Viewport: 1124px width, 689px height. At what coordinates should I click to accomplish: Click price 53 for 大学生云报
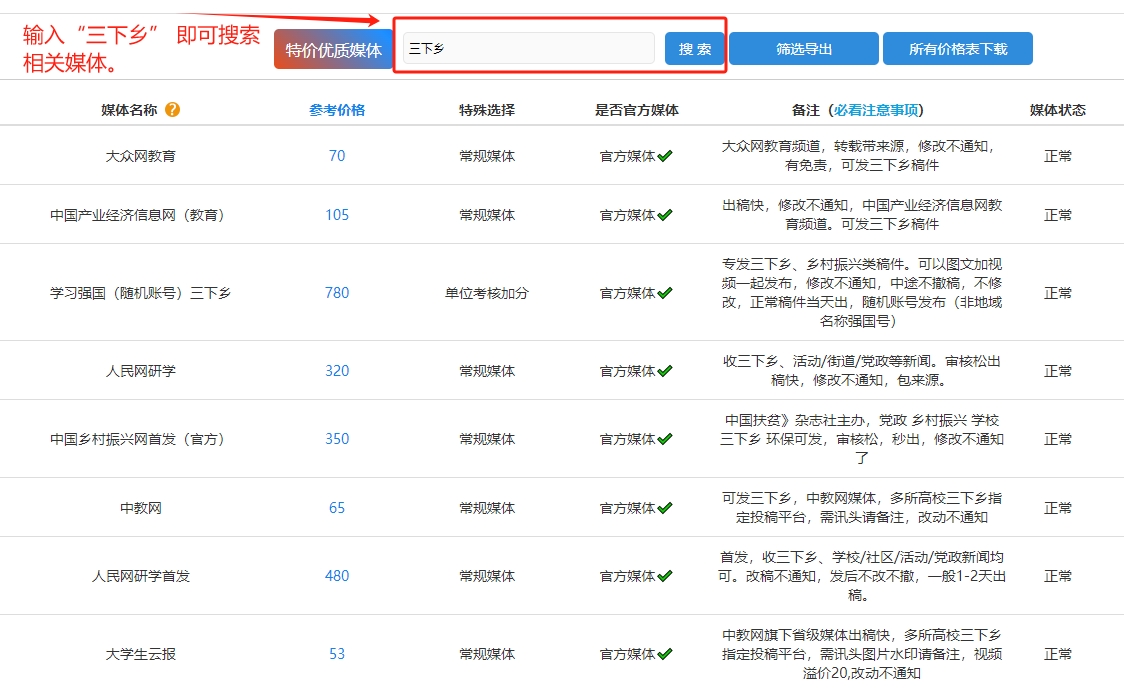(337, 654)
